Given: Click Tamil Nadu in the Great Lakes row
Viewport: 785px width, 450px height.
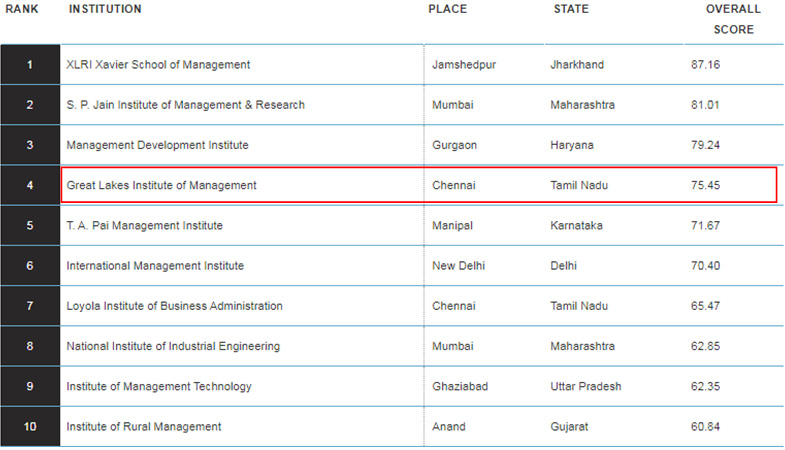Looking at the screenshot, I should pyautogui.click(x=579, y=185).
